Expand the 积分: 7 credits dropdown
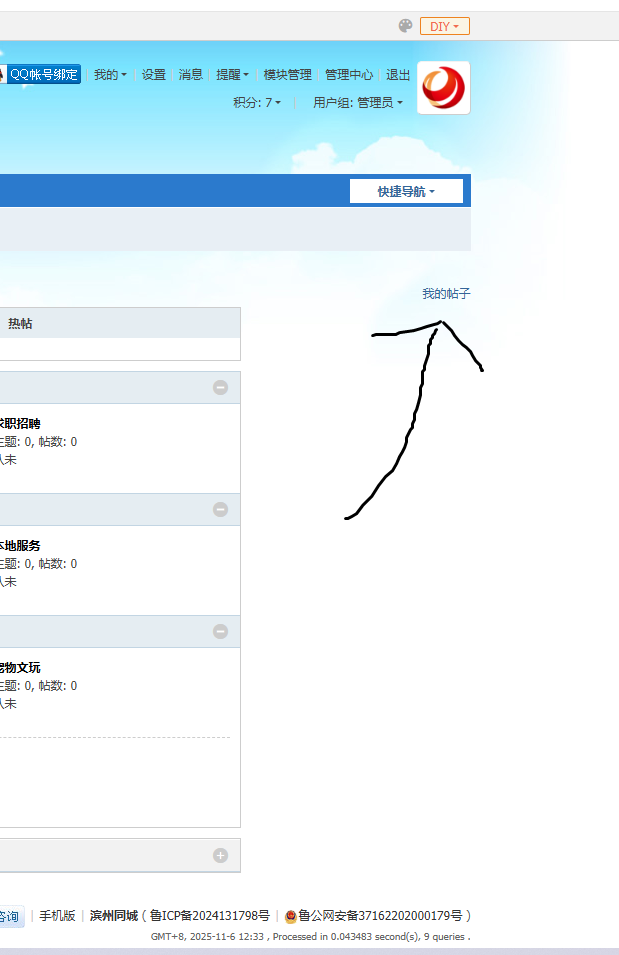This screenshot has height=955, width=619. [257, 103]
